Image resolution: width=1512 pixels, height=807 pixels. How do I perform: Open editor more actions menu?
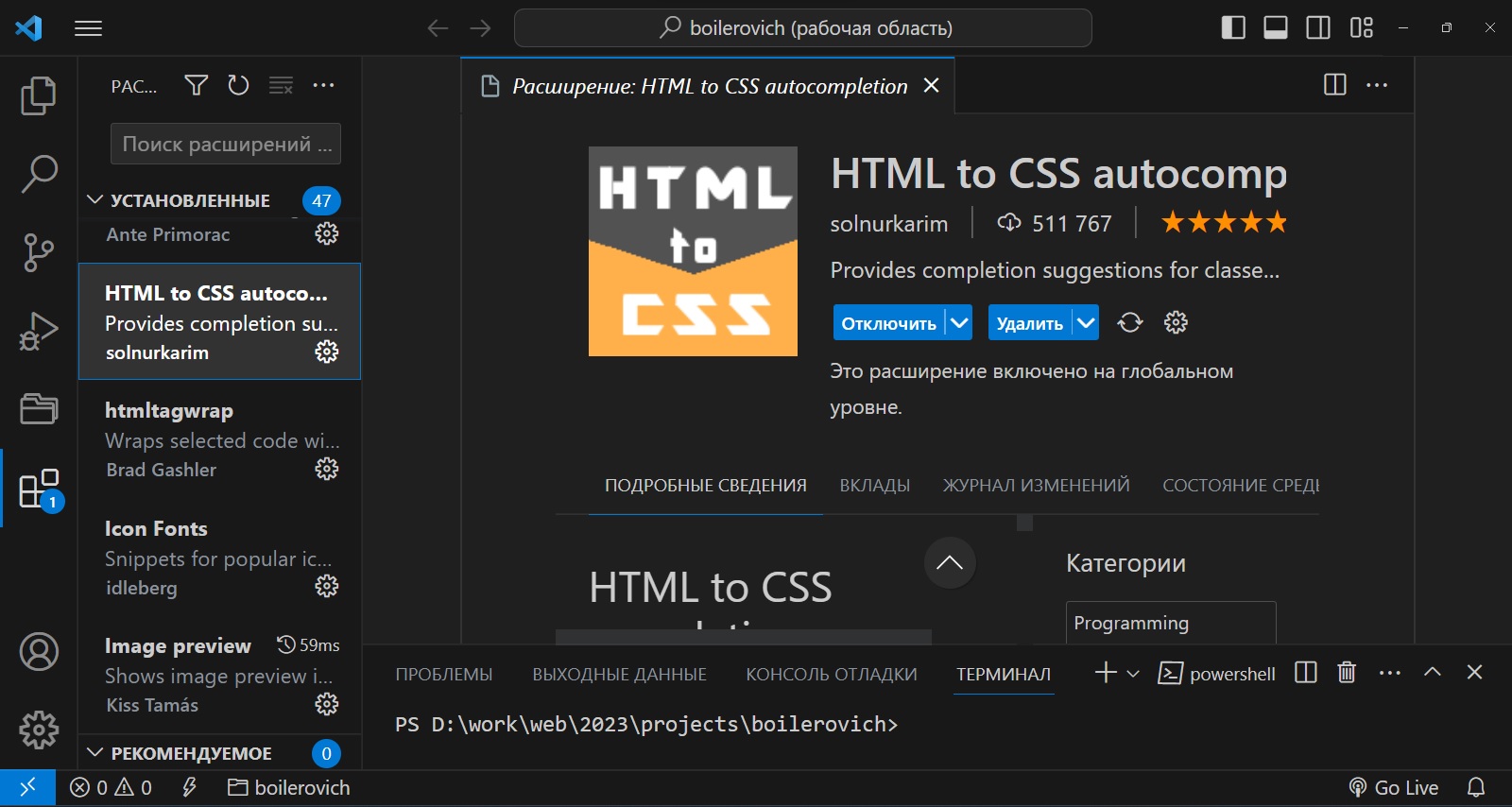tap(1377, 85)
